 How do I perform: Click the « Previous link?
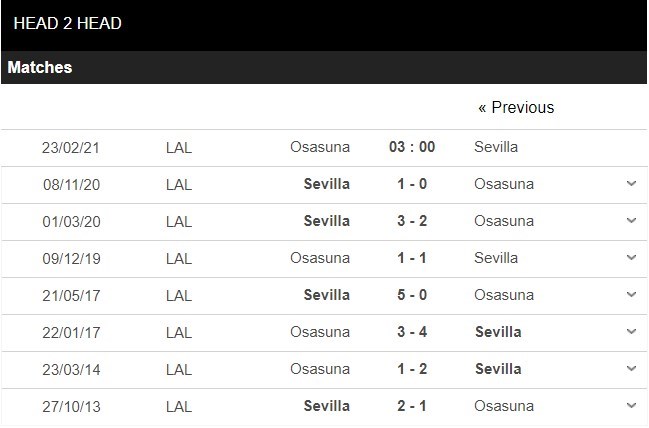pos(515,107)
